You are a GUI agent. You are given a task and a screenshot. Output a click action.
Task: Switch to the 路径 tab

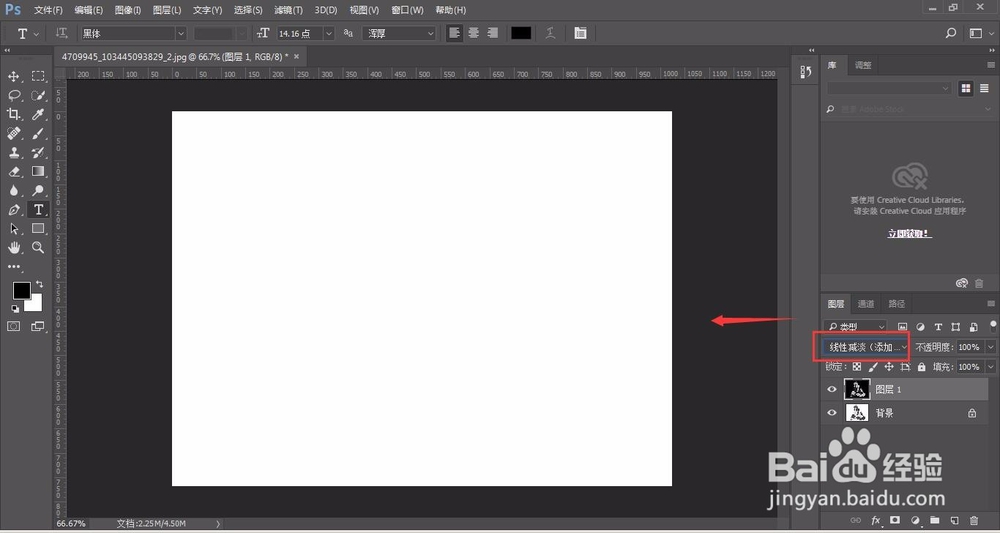897,304
